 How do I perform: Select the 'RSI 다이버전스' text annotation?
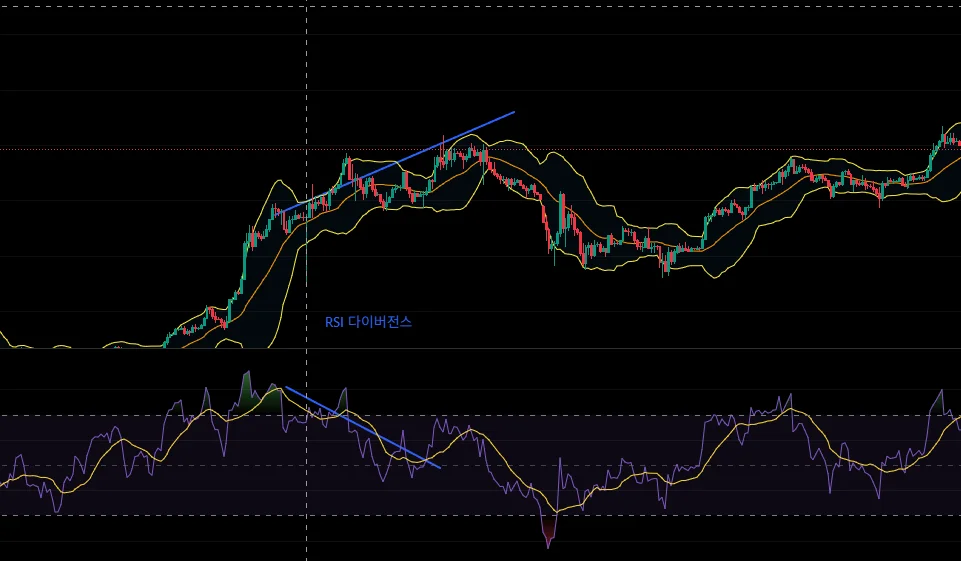tap(368, 322)
